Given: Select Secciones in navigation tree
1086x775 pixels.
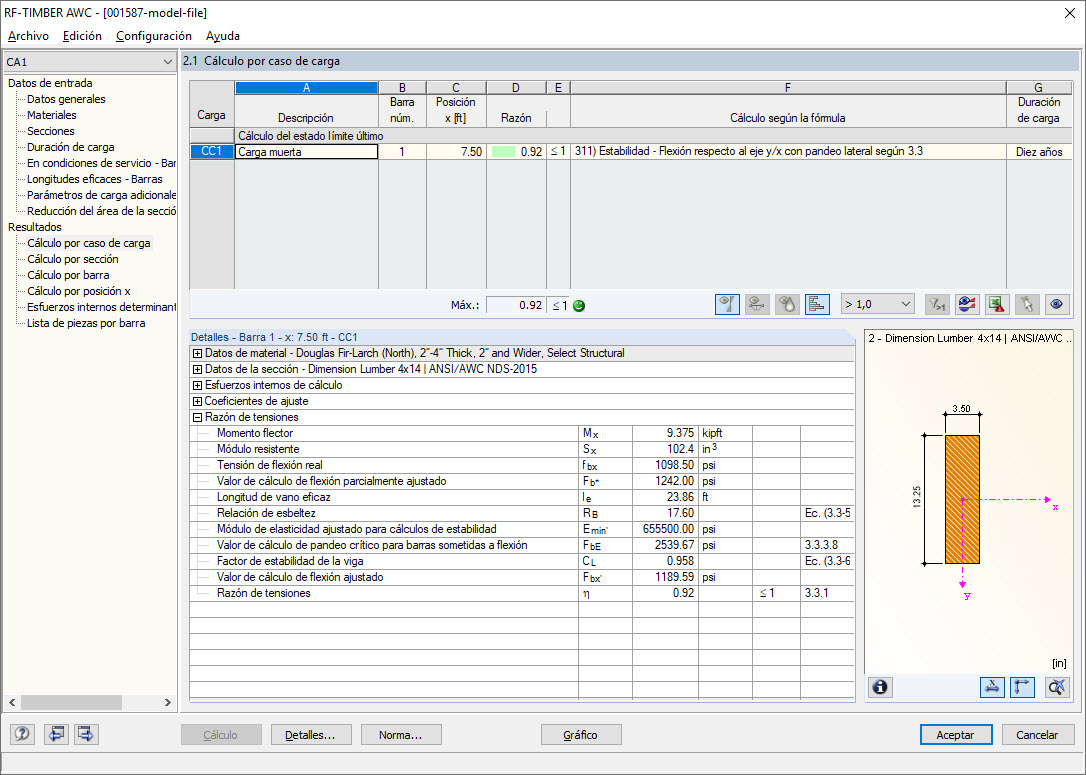Looking at the screenshot, I should (51, 131).
